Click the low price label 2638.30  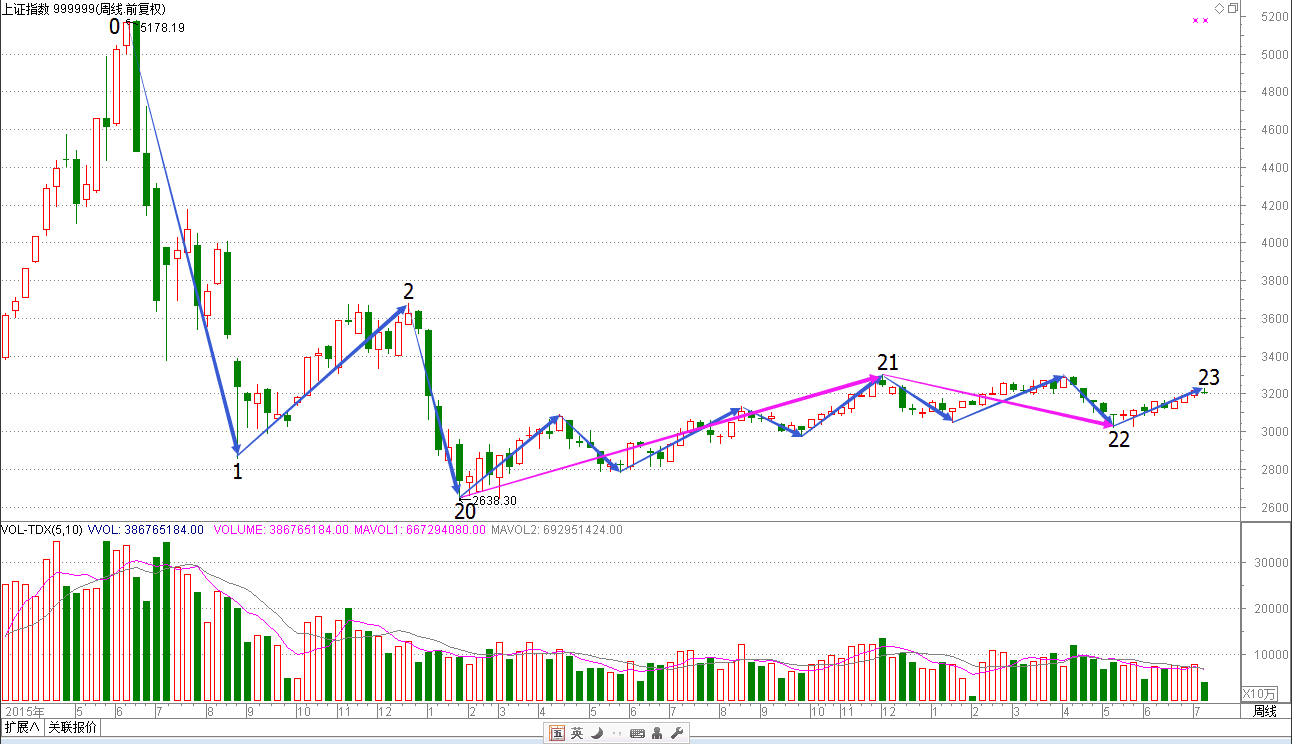pos(494,500)
